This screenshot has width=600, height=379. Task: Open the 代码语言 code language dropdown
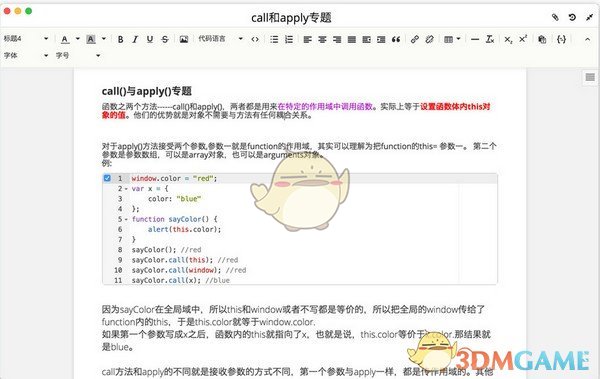220,39
